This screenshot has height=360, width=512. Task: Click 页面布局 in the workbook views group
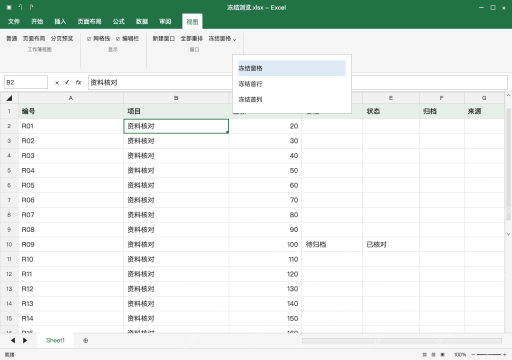pyautogui.click(x=34, y=39)
